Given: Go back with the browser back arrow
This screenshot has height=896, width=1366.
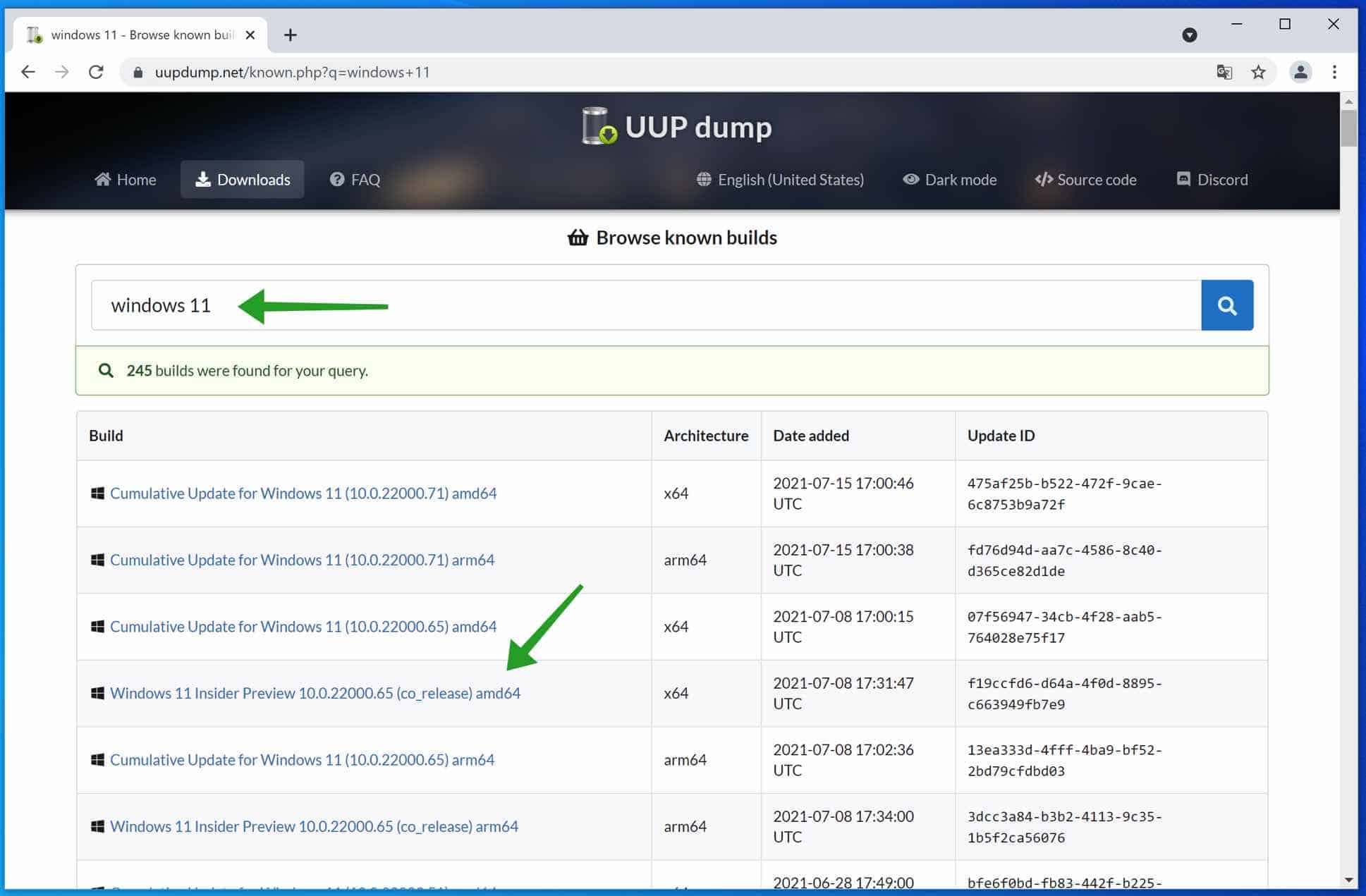Looking at the screenshot, I should coord(28,72).
